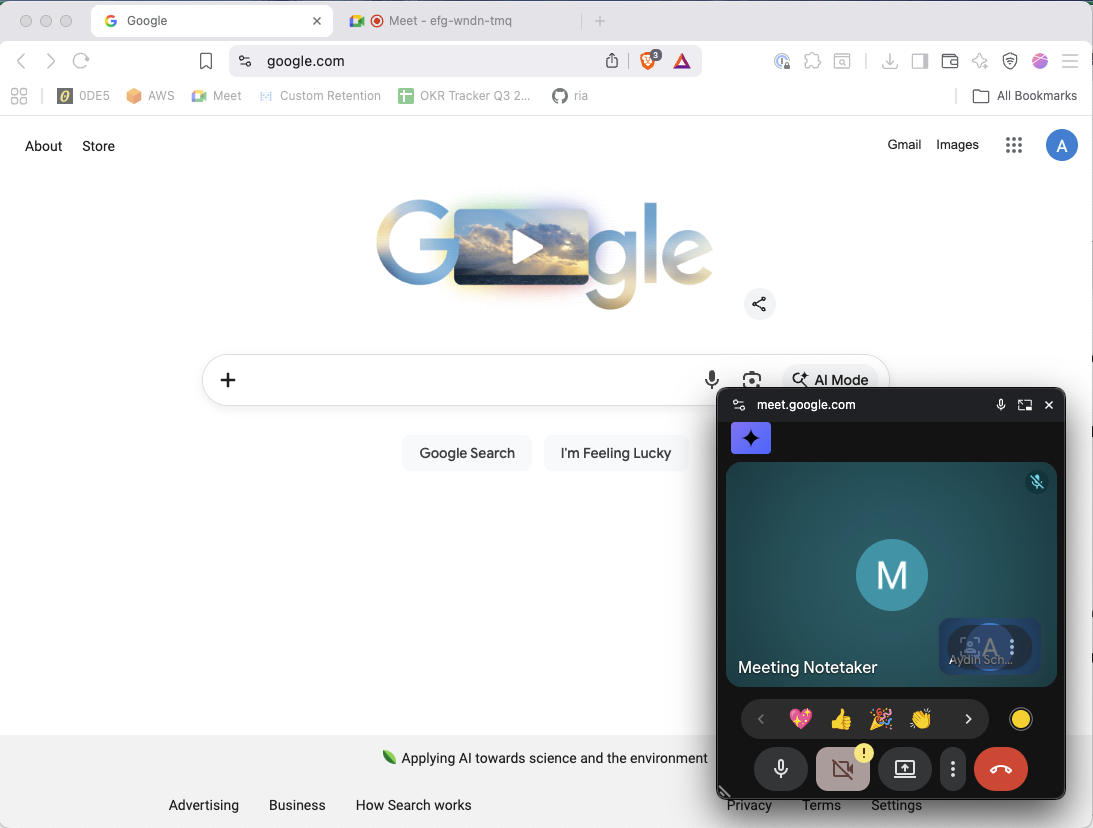Send the thumbs up reaction
The image size is (1093, 828).
(x=841, y=719)
